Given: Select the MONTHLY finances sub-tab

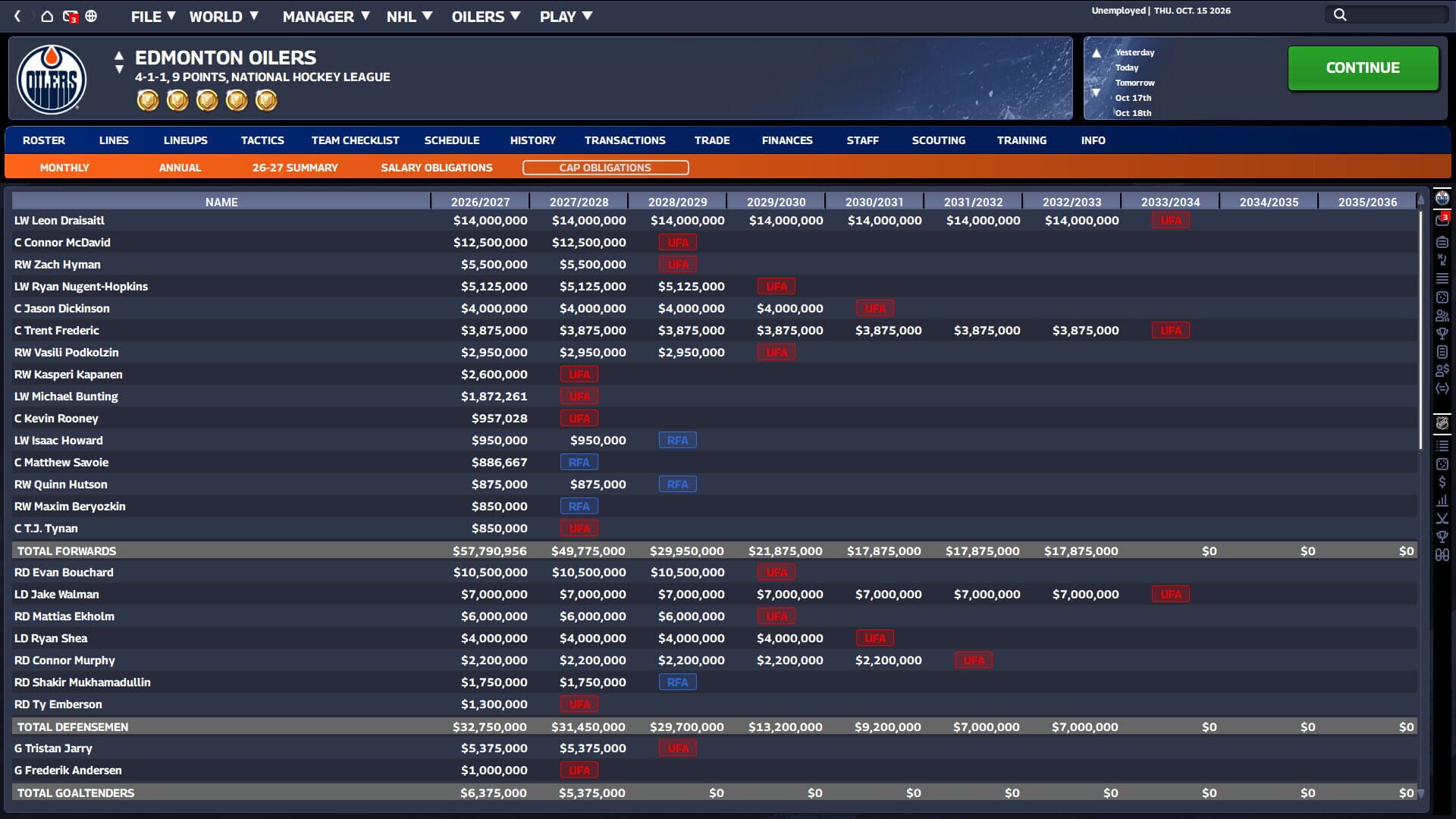Looking at the screenshot, I should (64, 168).
